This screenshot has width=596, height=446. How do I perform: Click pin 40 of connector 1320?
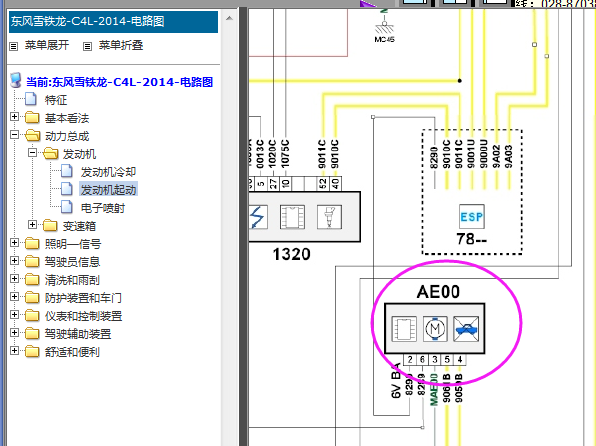pos(335,184)
